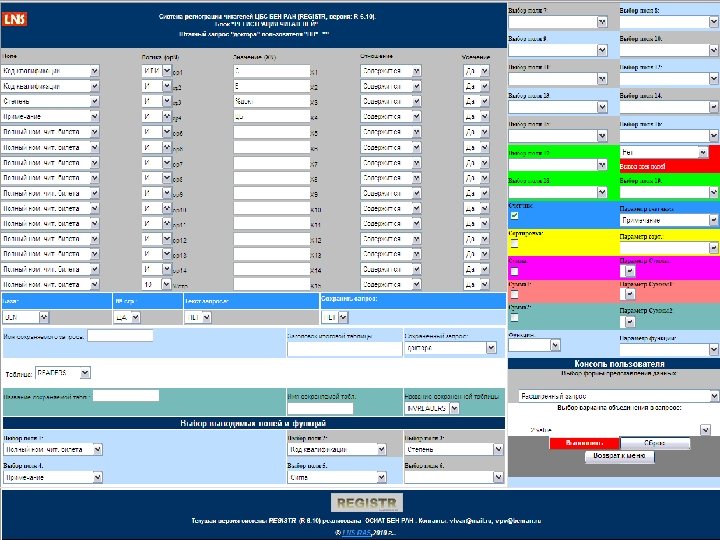Open the Да condition dropdown in the first row
The height and width of the screenshot is (540, 720).
coord(476,71)
